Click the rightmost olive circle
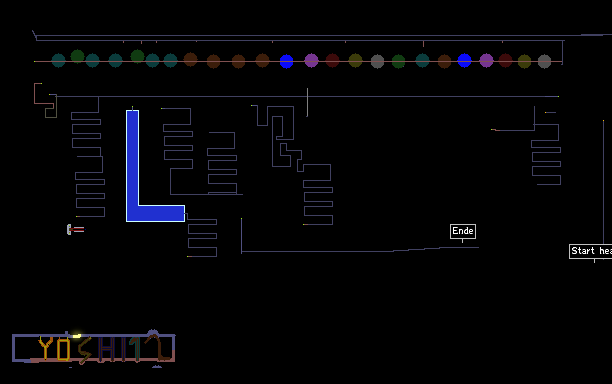 (524, 61)
